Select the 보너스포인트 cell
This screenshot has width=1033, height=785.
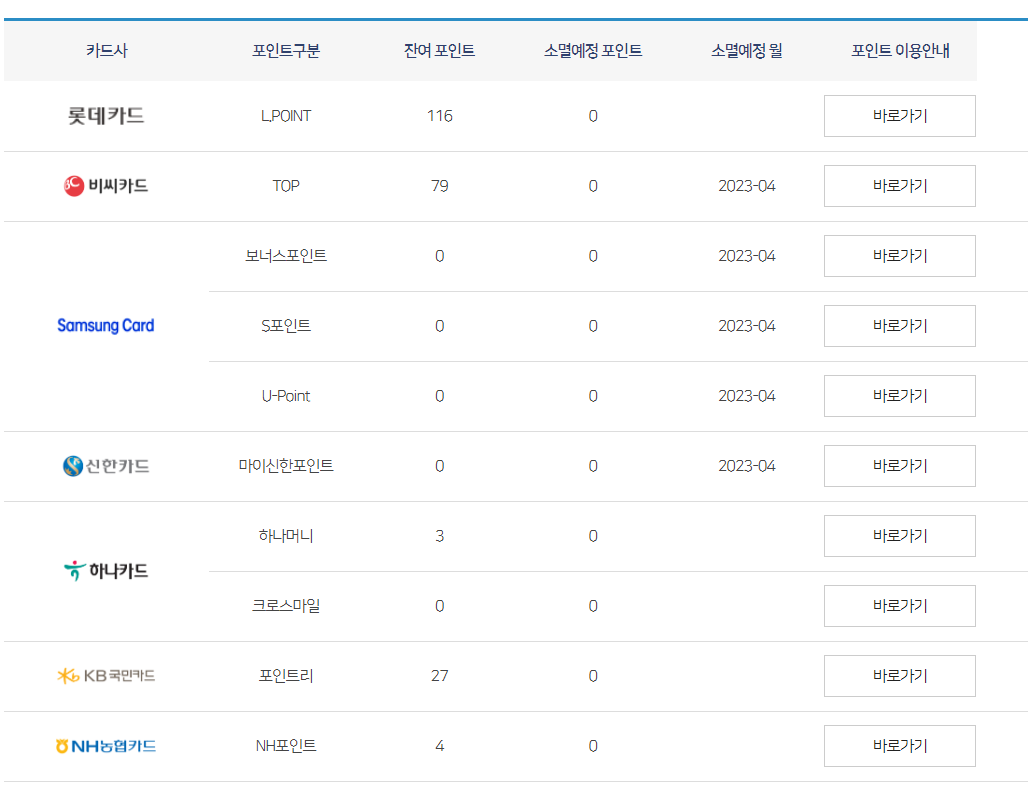click(286, 256)
